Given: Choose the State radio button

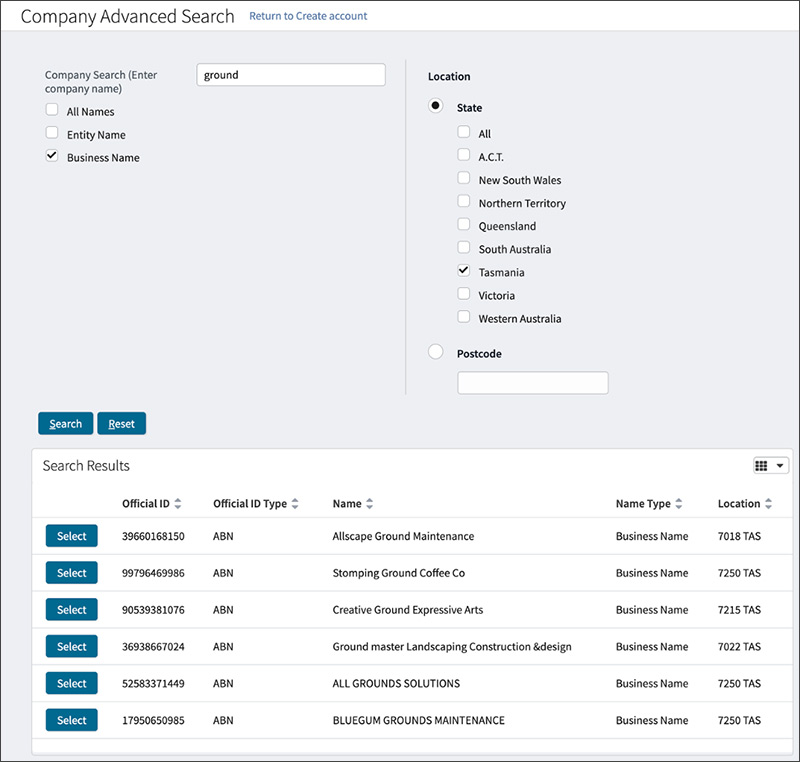Looking at the screenshot, I should point(435,107).
